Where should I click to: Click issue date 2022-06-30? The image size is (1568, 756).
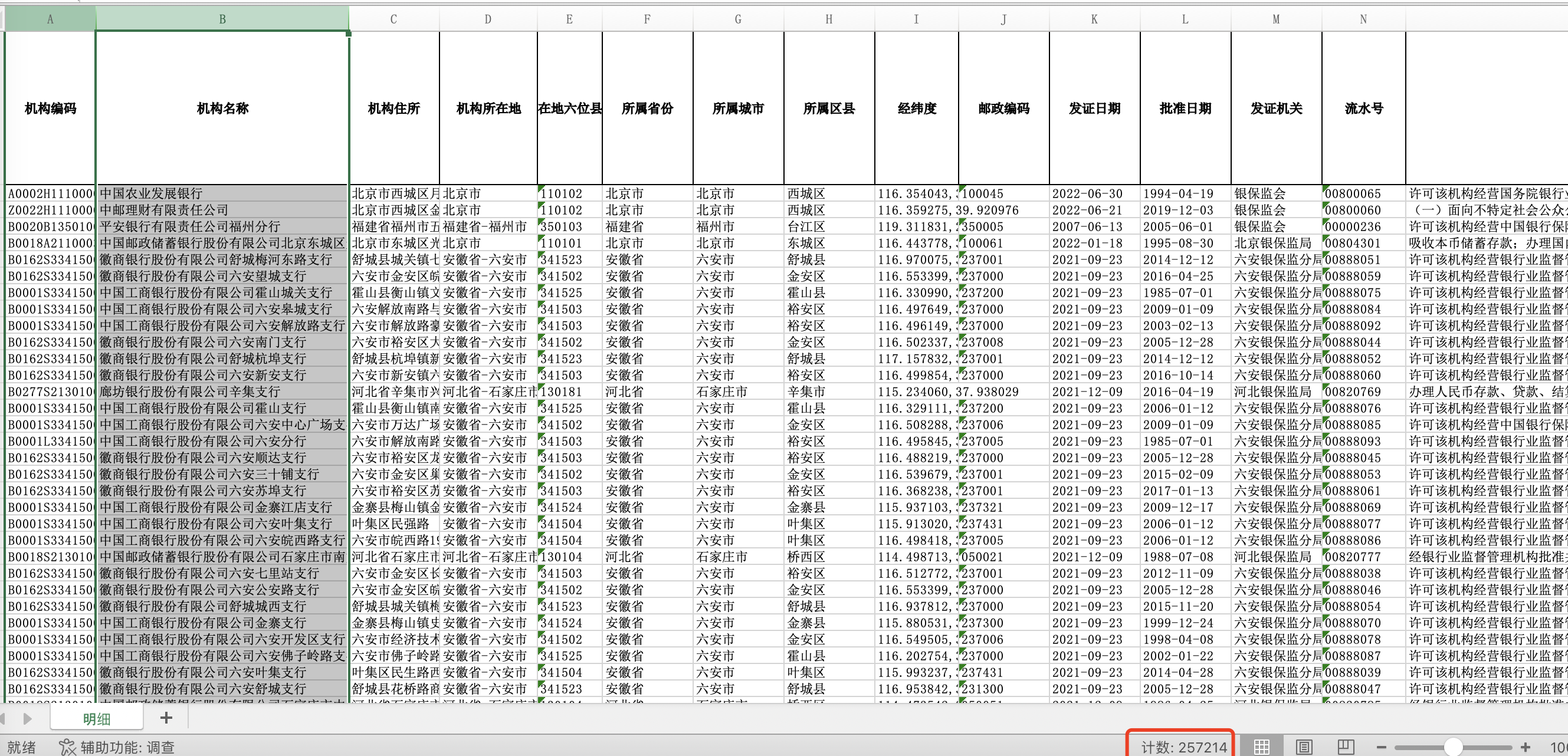(1094, 193)
